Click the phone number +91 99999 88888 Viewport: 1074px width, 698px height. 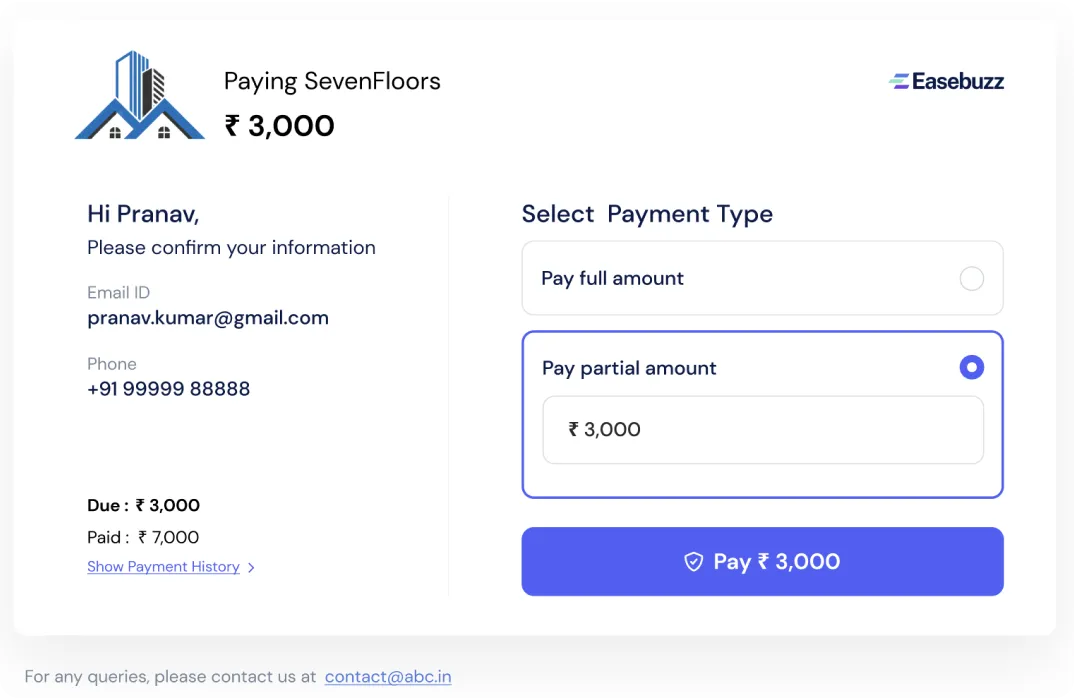[169, 389]
